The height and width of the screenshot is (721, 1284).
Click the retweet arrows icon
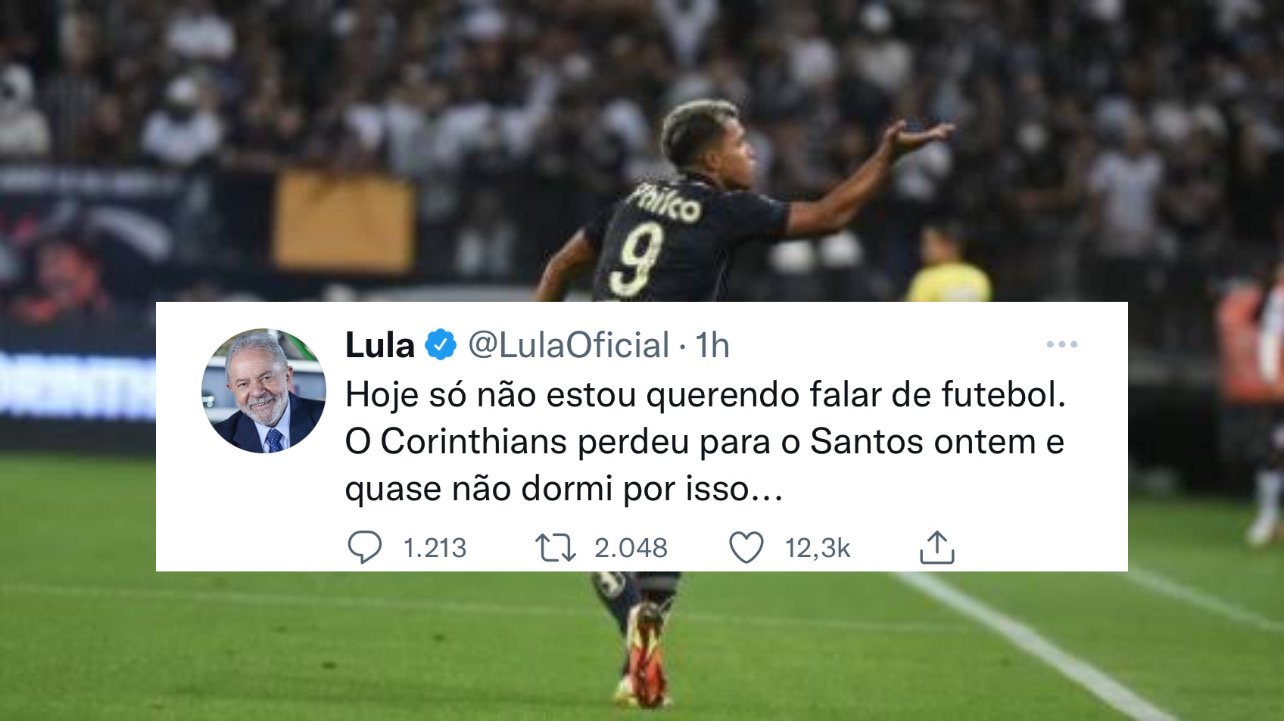pyautogui.click(x=555, y=547)
